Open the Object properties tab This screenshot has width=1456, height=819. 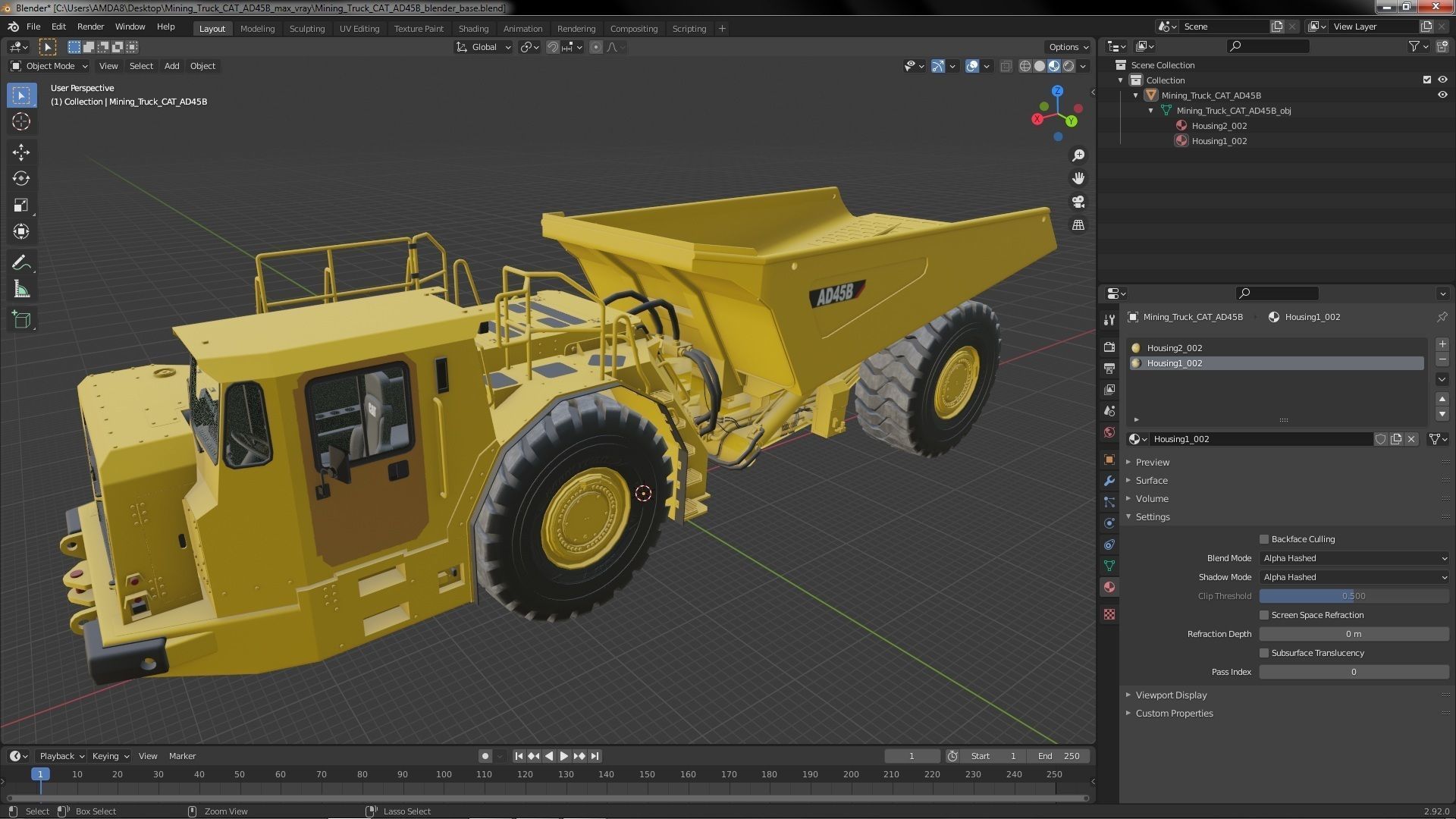1109,460
